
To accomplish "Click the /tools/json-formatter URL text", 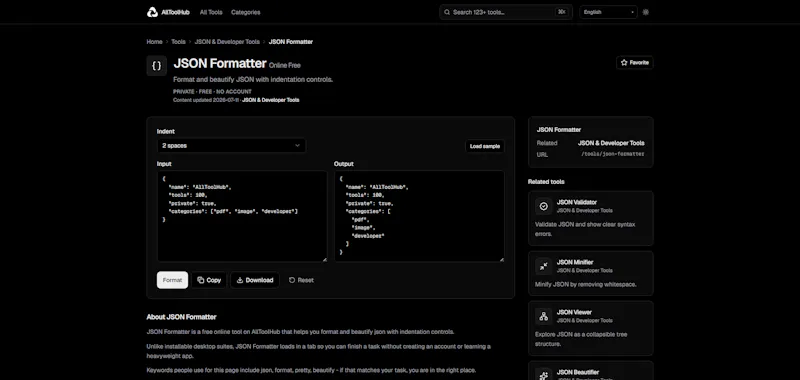I will pos(613,154).
